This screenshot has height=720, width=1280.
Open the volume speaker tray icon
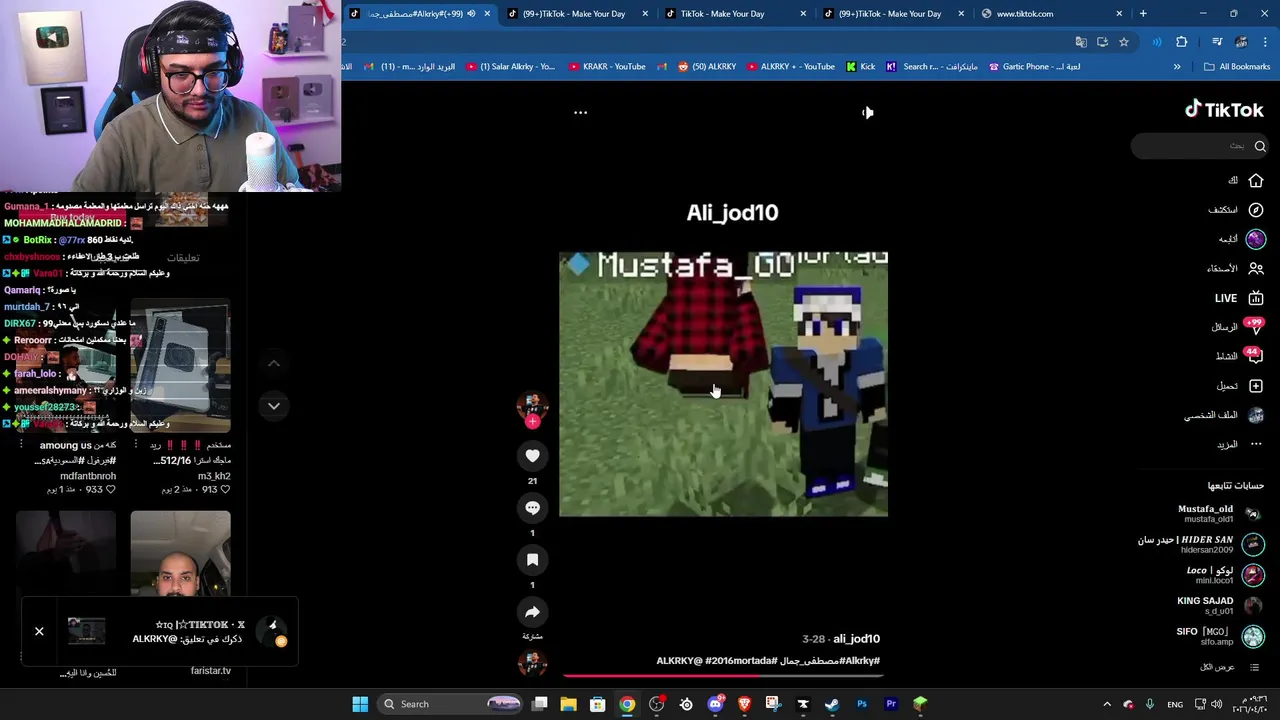pos(1217,704)
